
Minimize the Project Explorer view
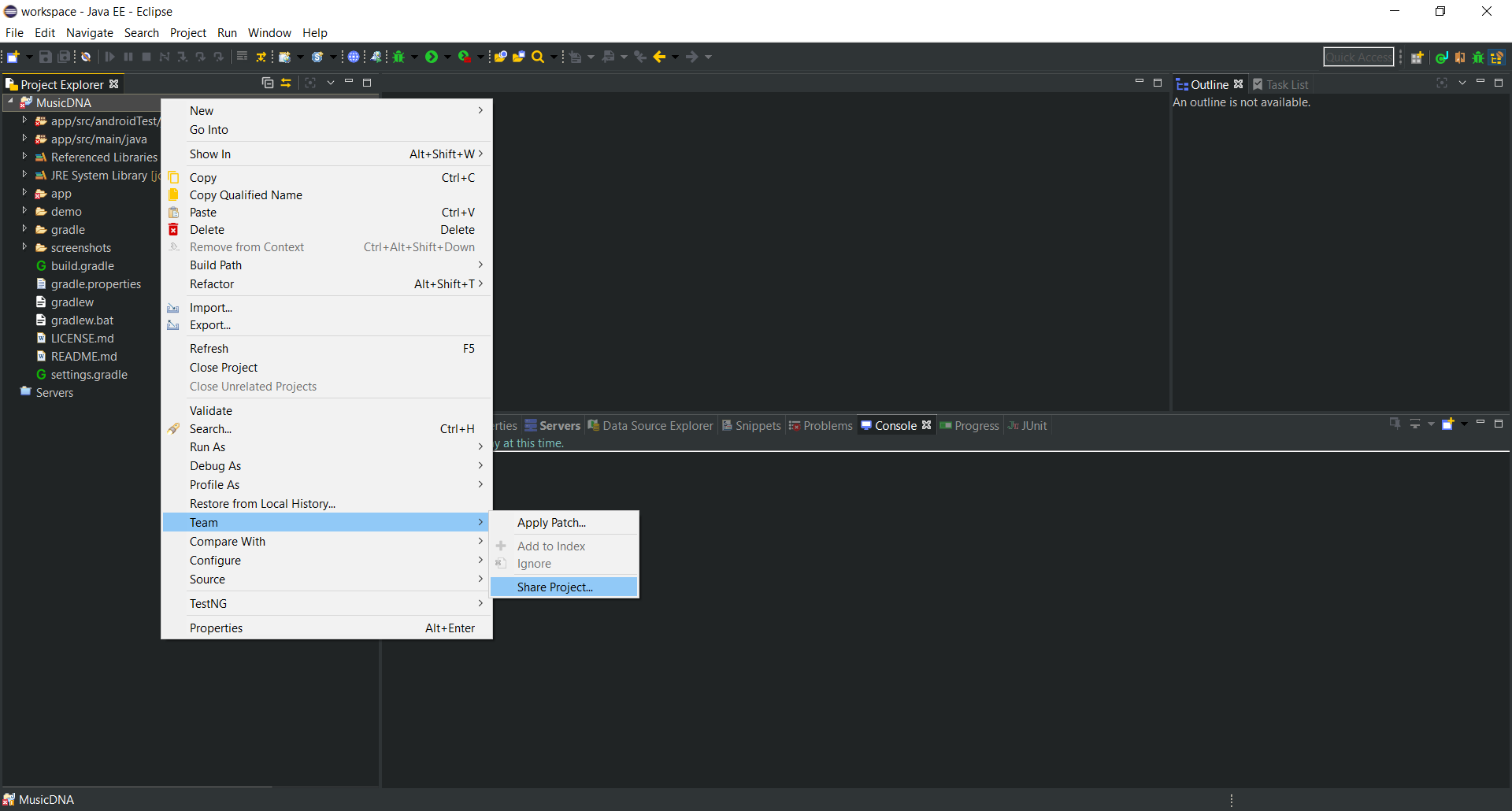click(349, 82)
